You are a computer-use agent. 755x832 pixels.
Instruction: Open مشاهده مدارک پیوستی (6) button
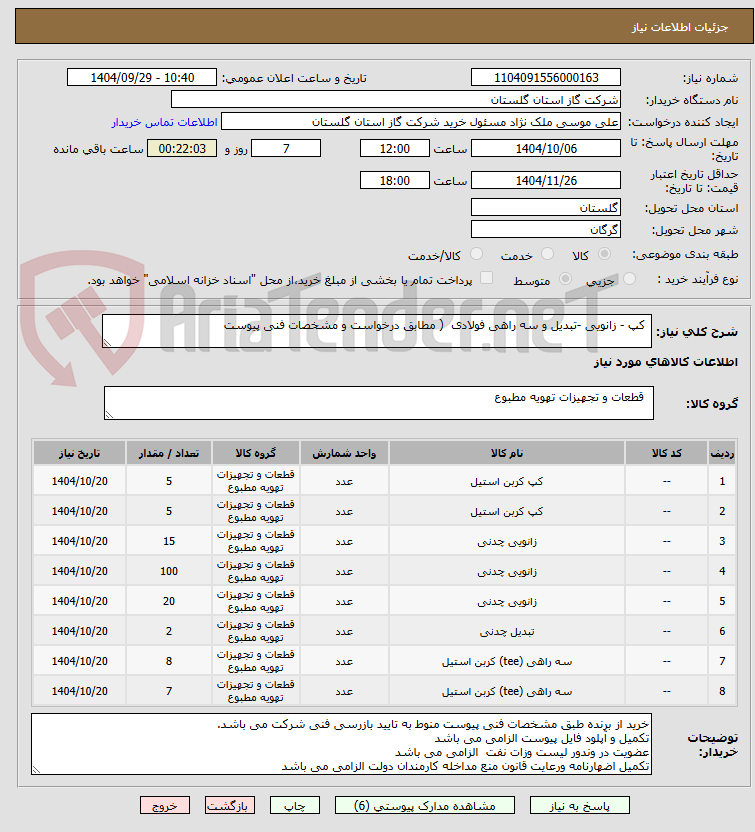[424, 805]
